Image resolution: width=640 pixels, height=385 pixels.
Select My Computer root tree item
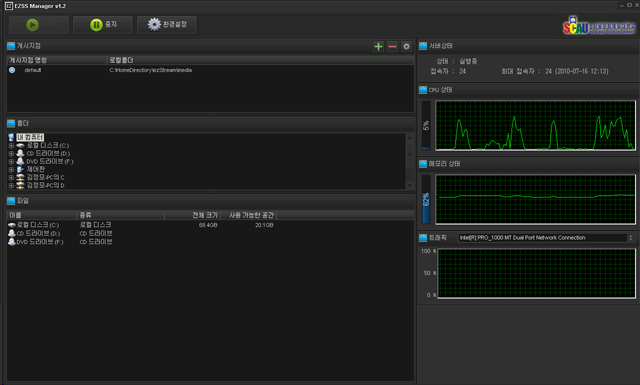coord(30,137)
